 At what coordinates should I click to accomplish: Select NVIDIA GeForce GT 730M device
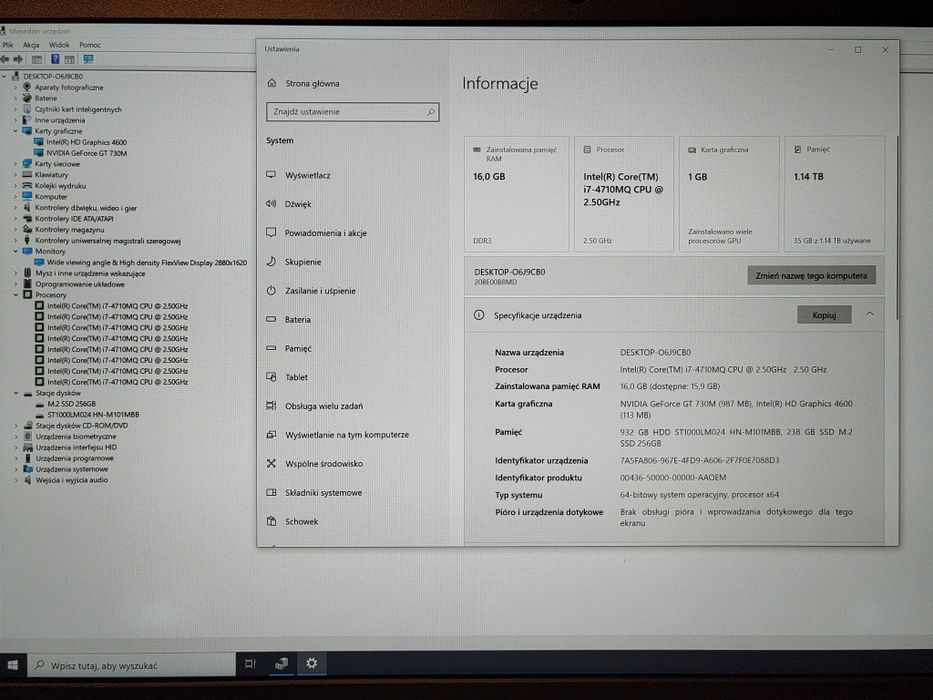[x=86, y=153]
